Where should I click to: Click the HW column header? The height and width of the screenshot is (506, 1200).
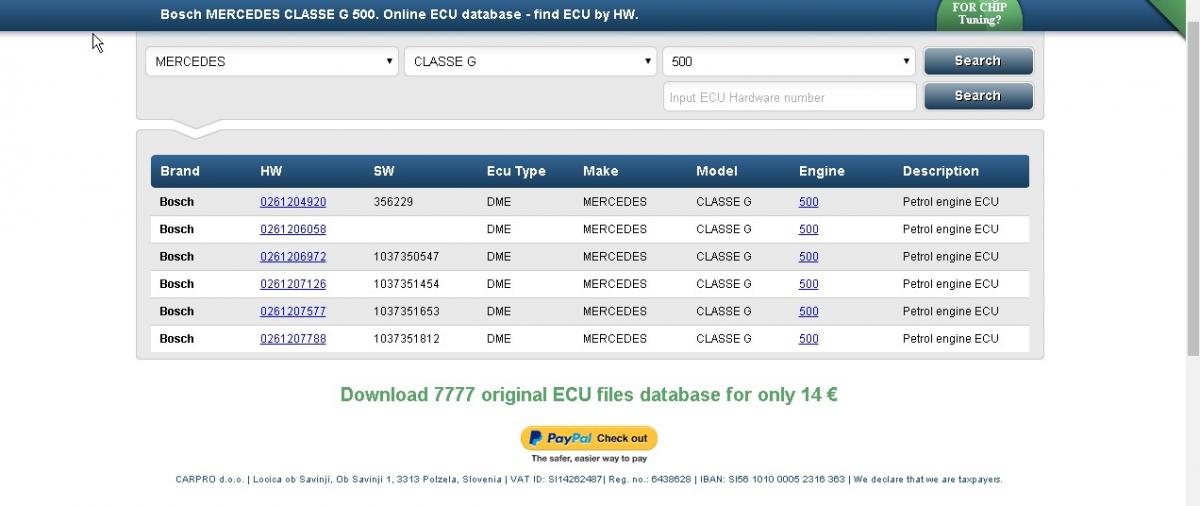click(271, 171)
